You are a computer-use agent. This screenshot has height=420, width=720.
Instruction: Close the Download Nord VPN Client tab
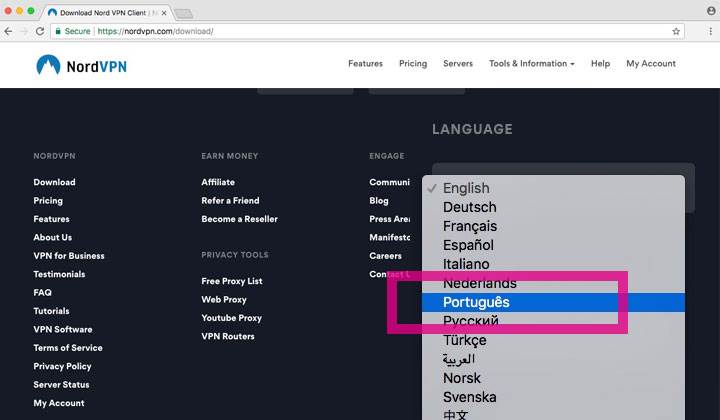pos(164,13)
